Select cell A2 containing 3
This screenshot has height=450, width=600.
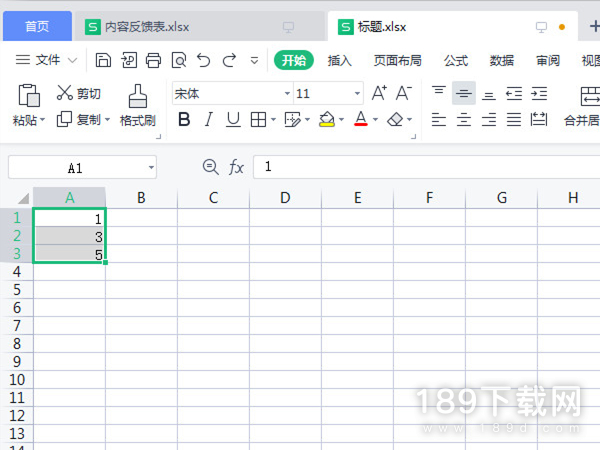pos(69,236)
